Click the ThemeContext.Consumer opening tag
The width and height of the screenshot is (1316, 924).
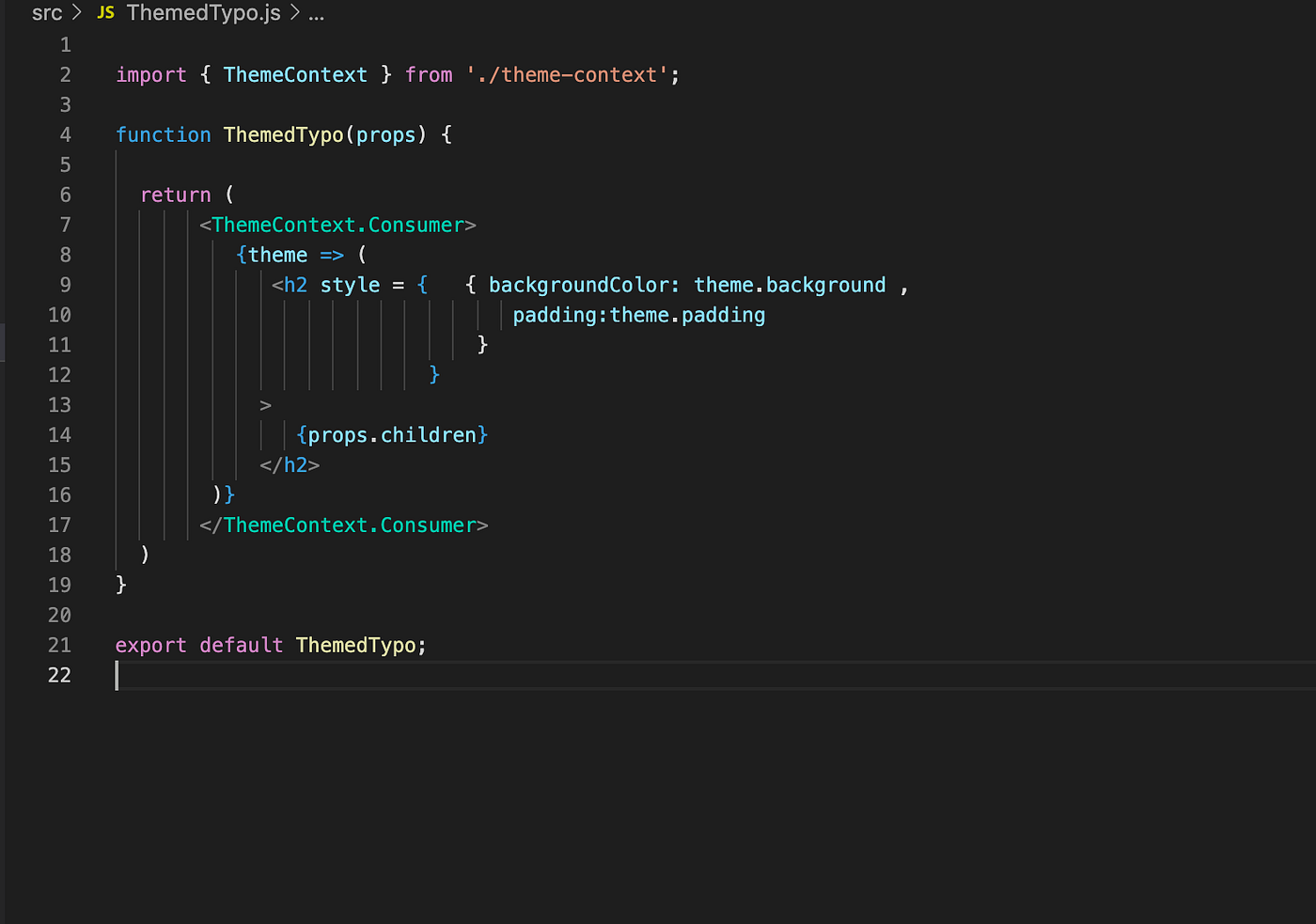[x=337, y=225]
